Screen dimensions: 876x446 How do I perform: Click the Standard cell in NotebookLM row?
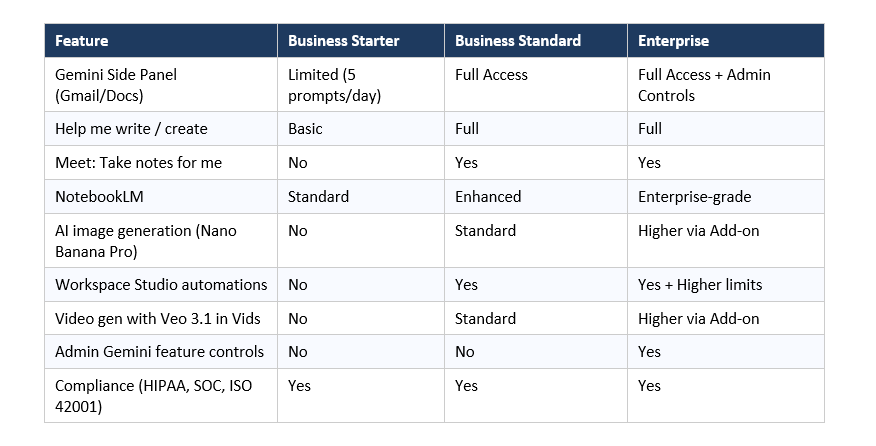click(x=318, y=197)
